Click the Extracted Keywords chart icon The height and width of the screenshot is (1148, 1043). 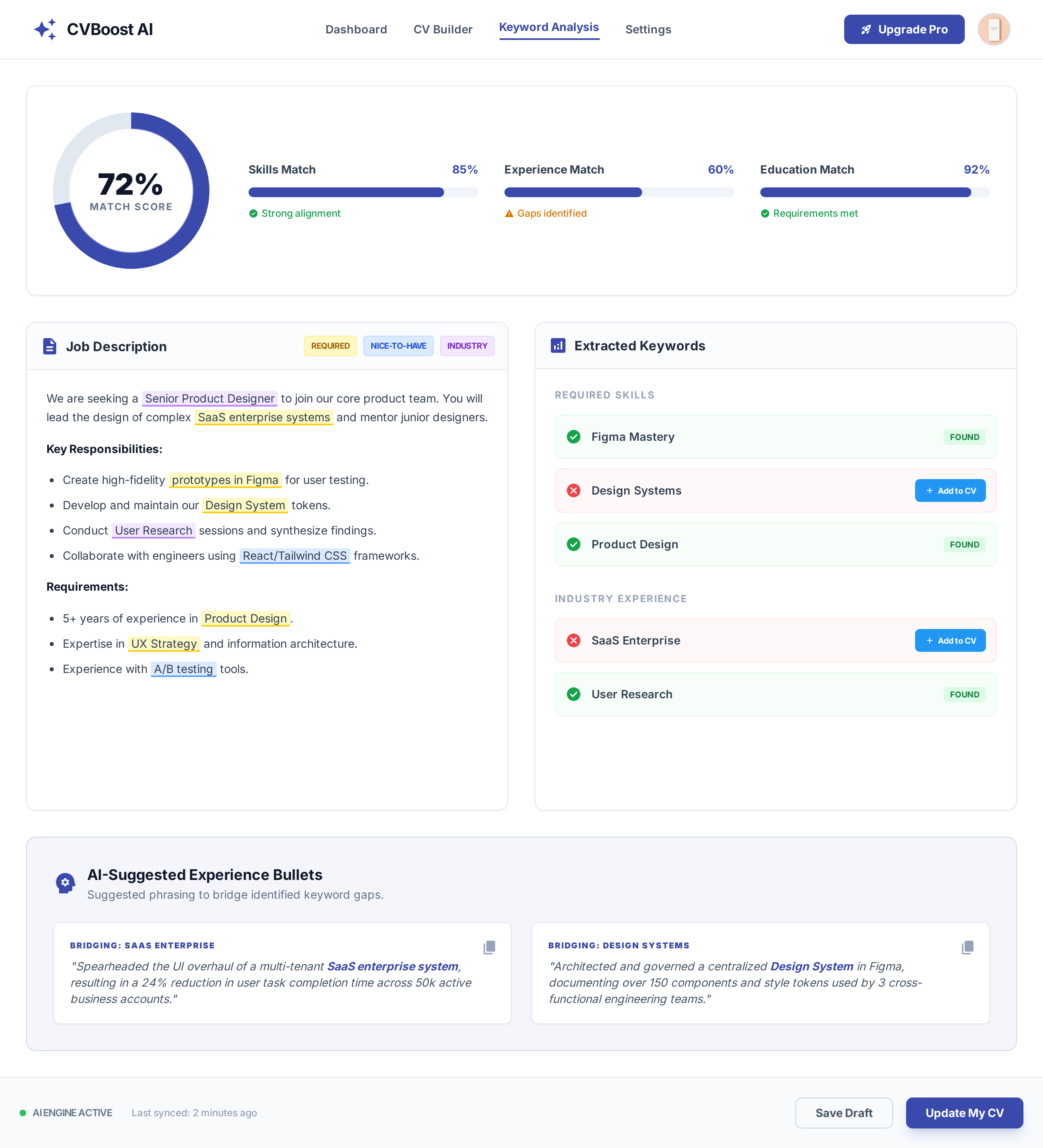point(558,345)
